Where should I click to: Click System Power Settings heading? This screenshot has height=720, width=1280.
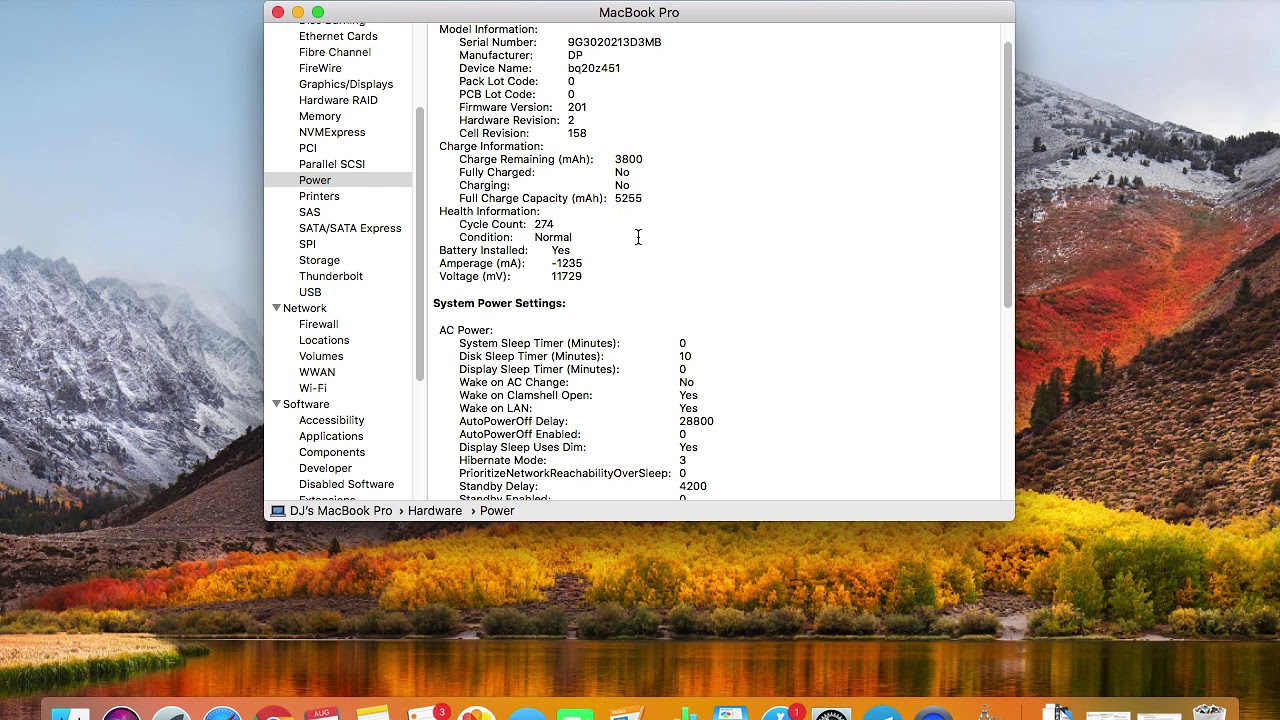tap(499, 303)
